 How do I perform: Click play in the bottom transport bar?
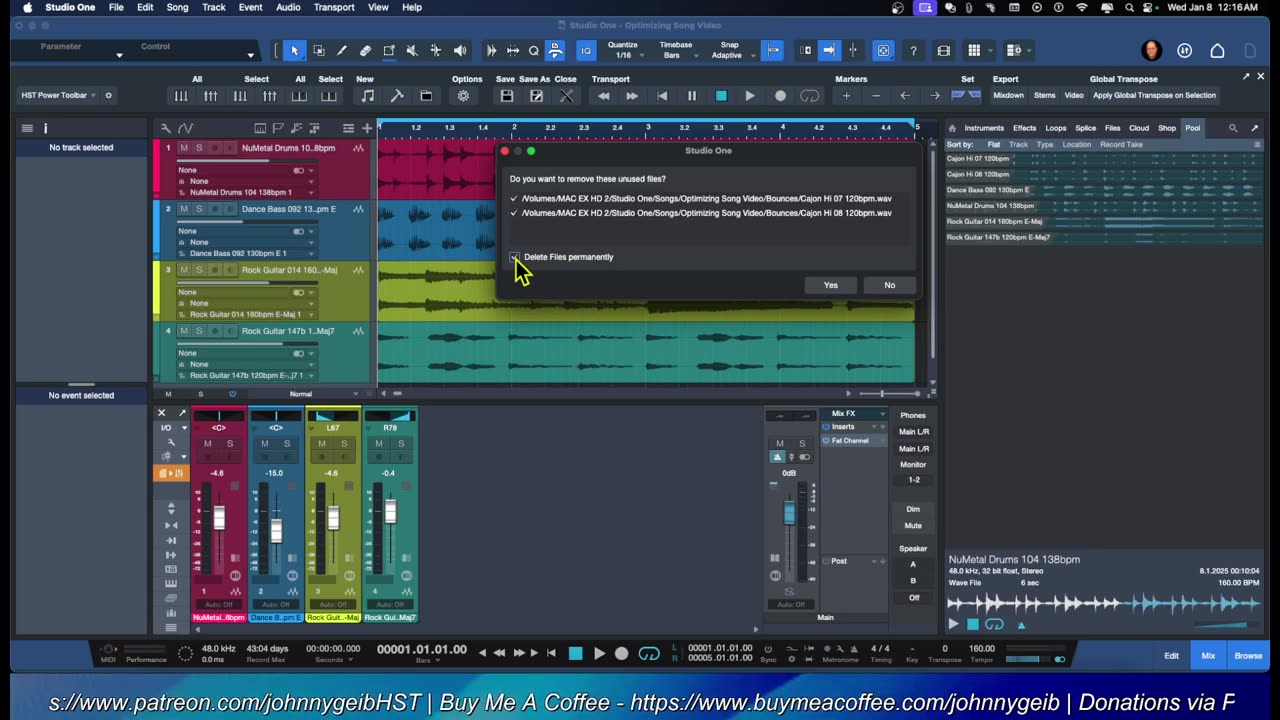pos(599,653)
